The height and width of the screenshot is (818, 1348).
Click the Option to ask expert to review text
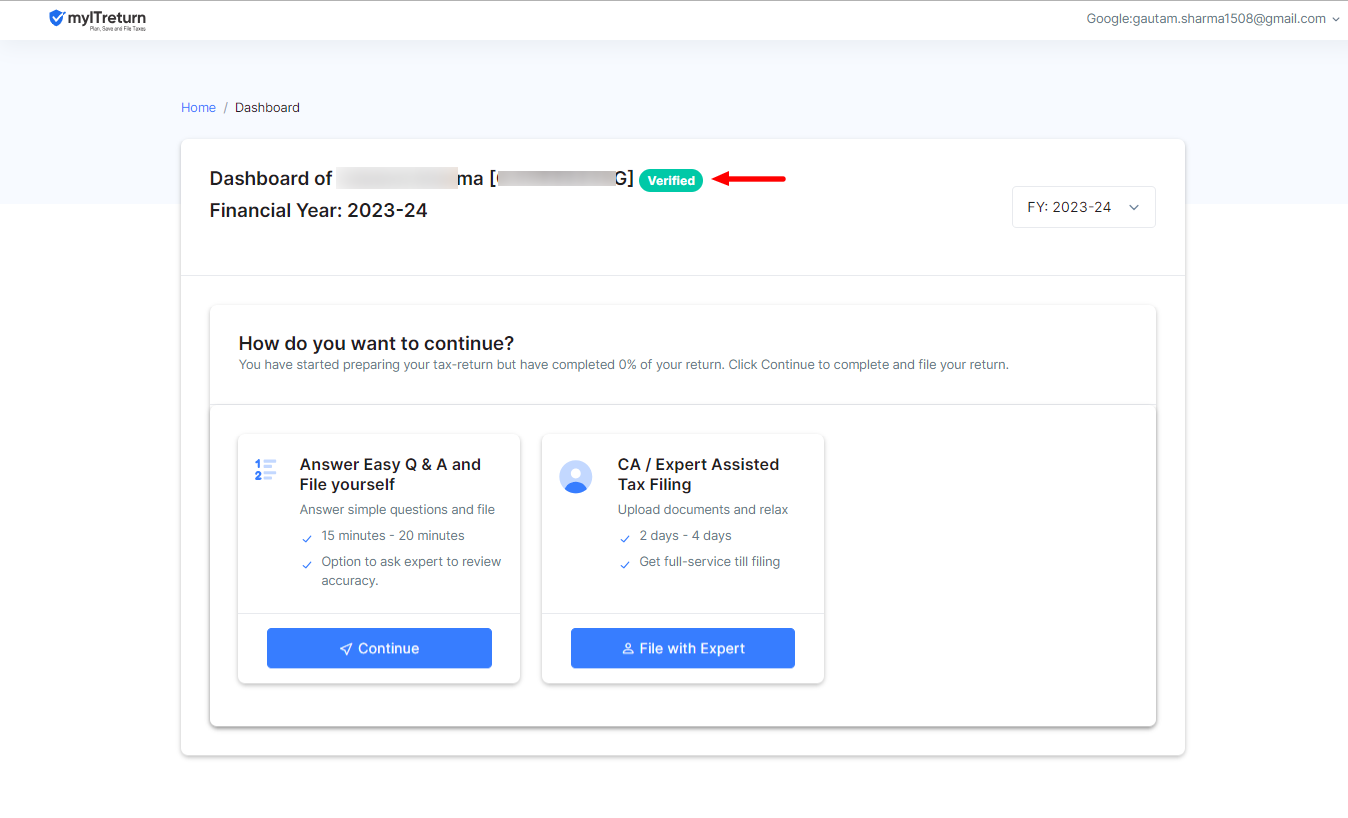(x=411, y=571)
